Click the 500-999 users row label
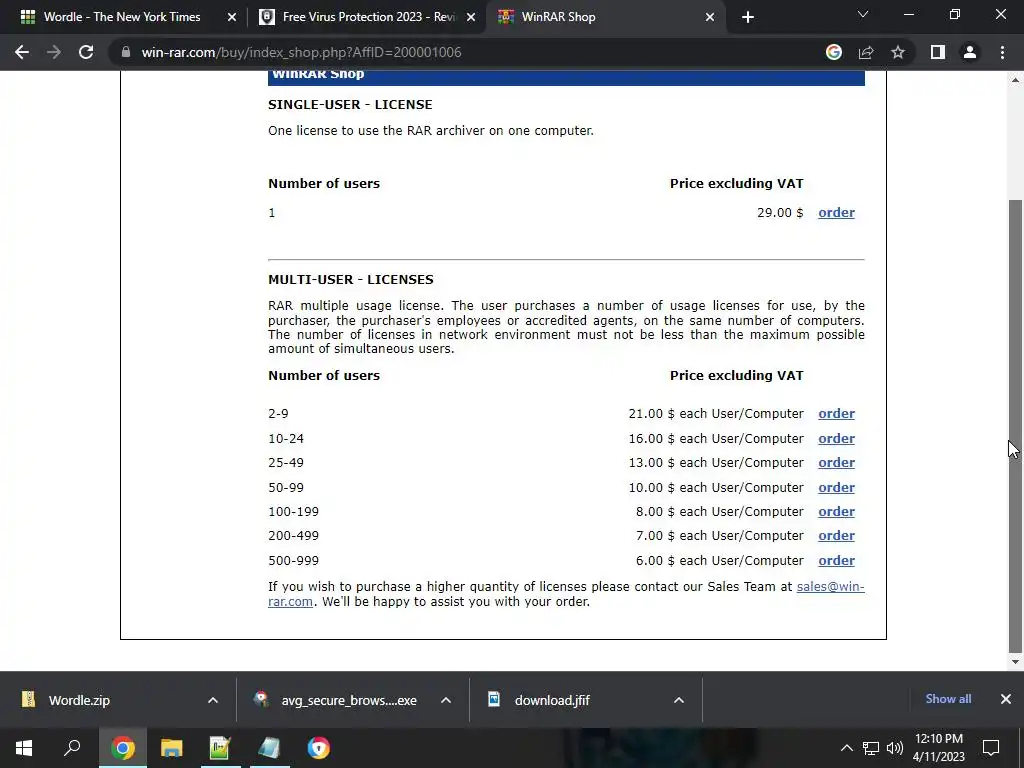Screen dimensions: 1024x768 coord(293,560)
